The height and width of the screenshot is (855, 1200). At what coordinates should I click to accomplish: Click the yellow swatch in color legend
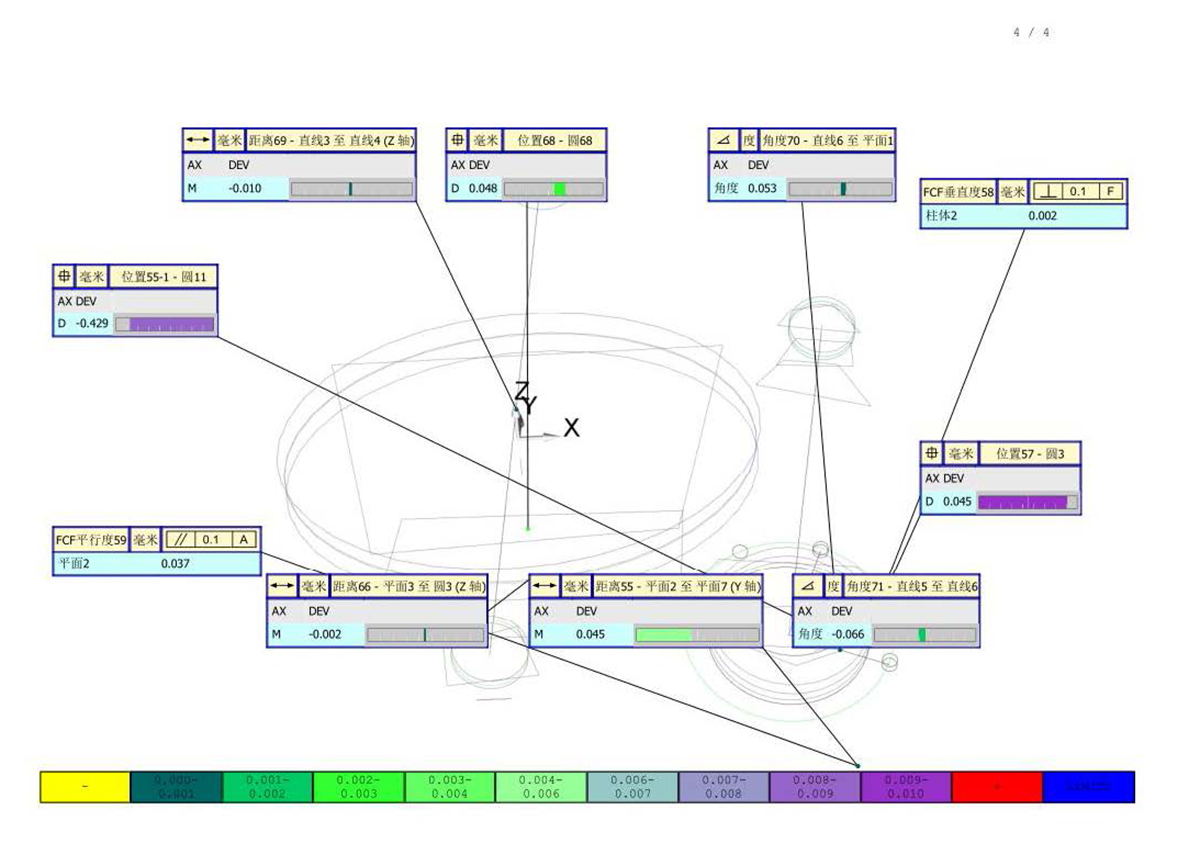[85, 787]
